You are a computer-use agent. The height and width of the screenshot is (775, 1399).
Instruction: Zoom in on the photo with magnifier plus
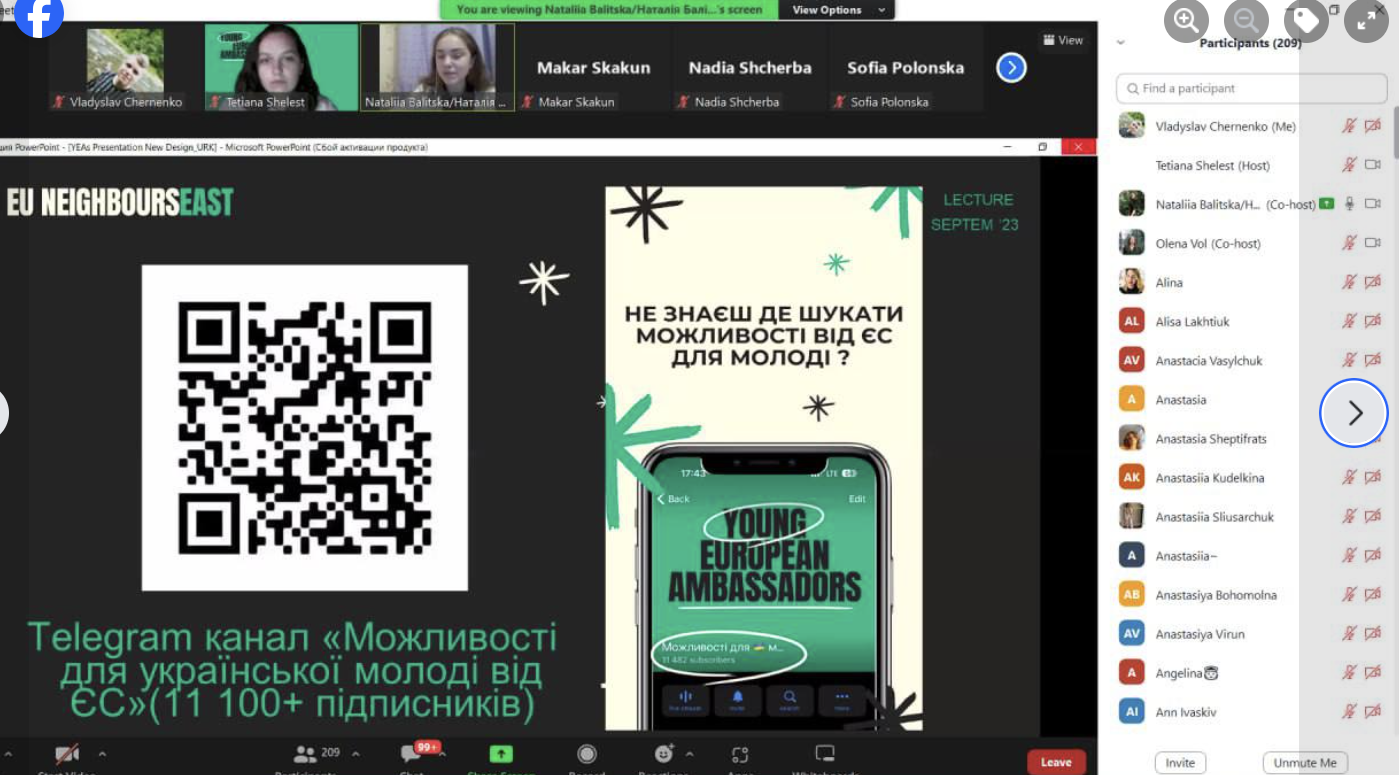1186,20
